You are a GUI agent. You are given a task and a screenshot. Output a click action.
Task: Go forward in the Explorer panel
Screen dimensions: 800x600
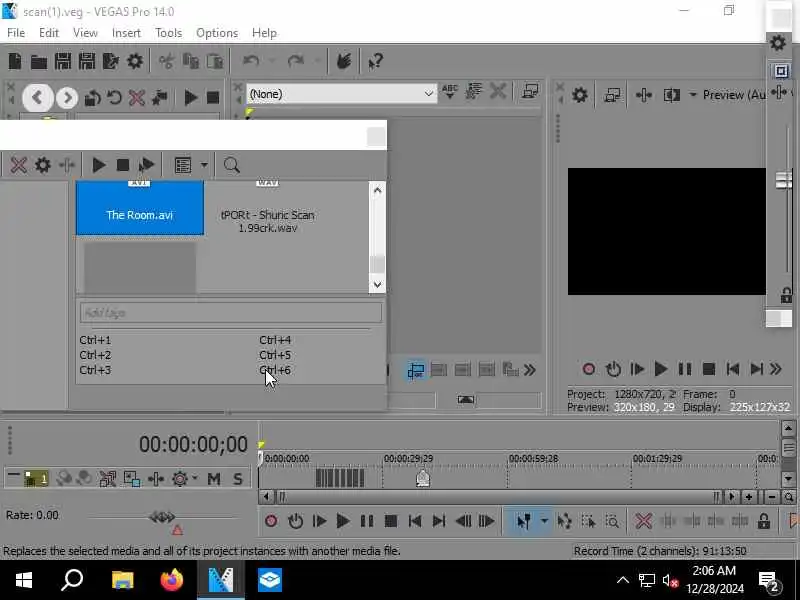point(67,97)
